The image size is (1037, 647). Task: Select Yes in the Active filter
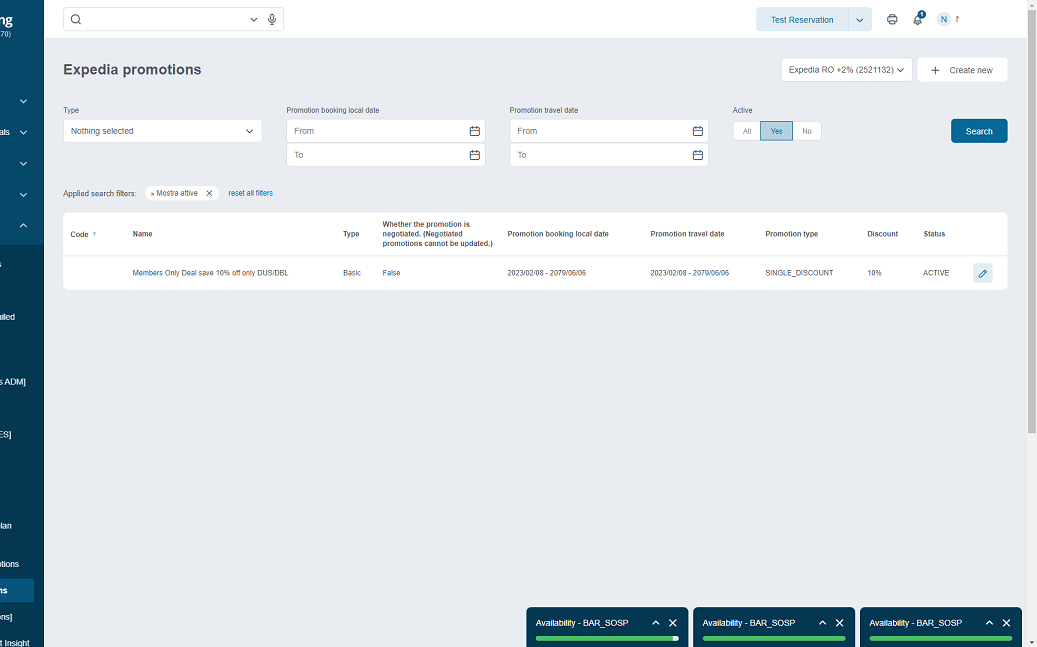[x=776, y=131]
